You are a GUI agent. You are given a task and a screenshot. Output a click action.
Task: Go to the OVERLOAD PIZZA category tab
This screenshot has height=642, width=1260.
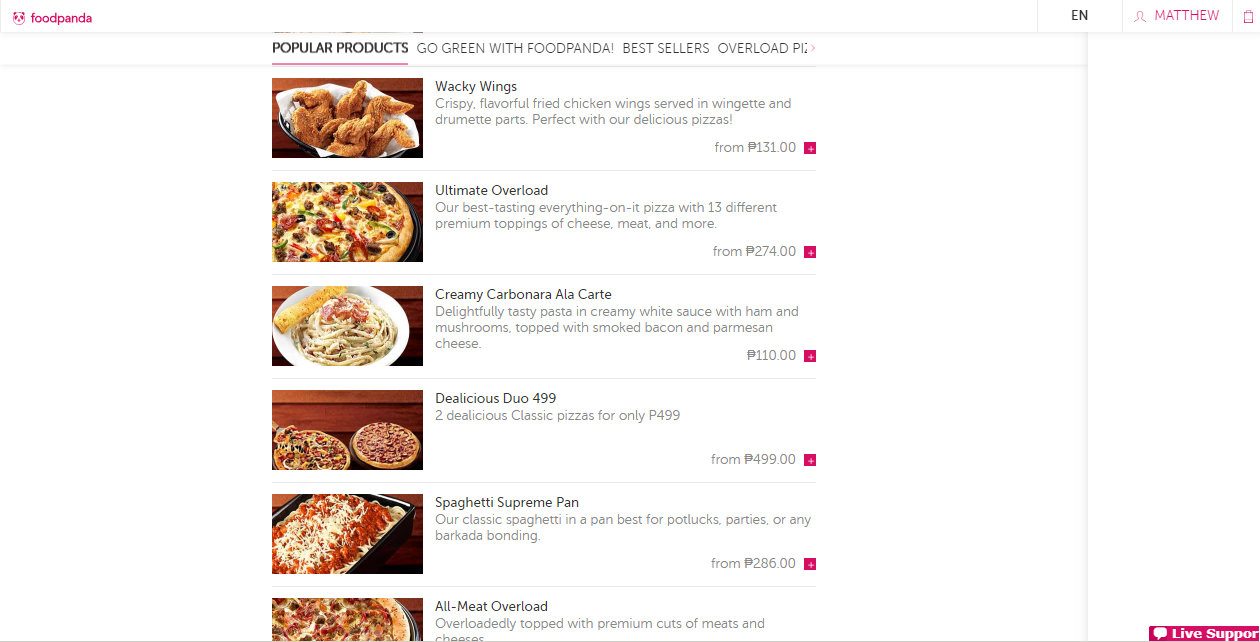click(x=762, y=48)
